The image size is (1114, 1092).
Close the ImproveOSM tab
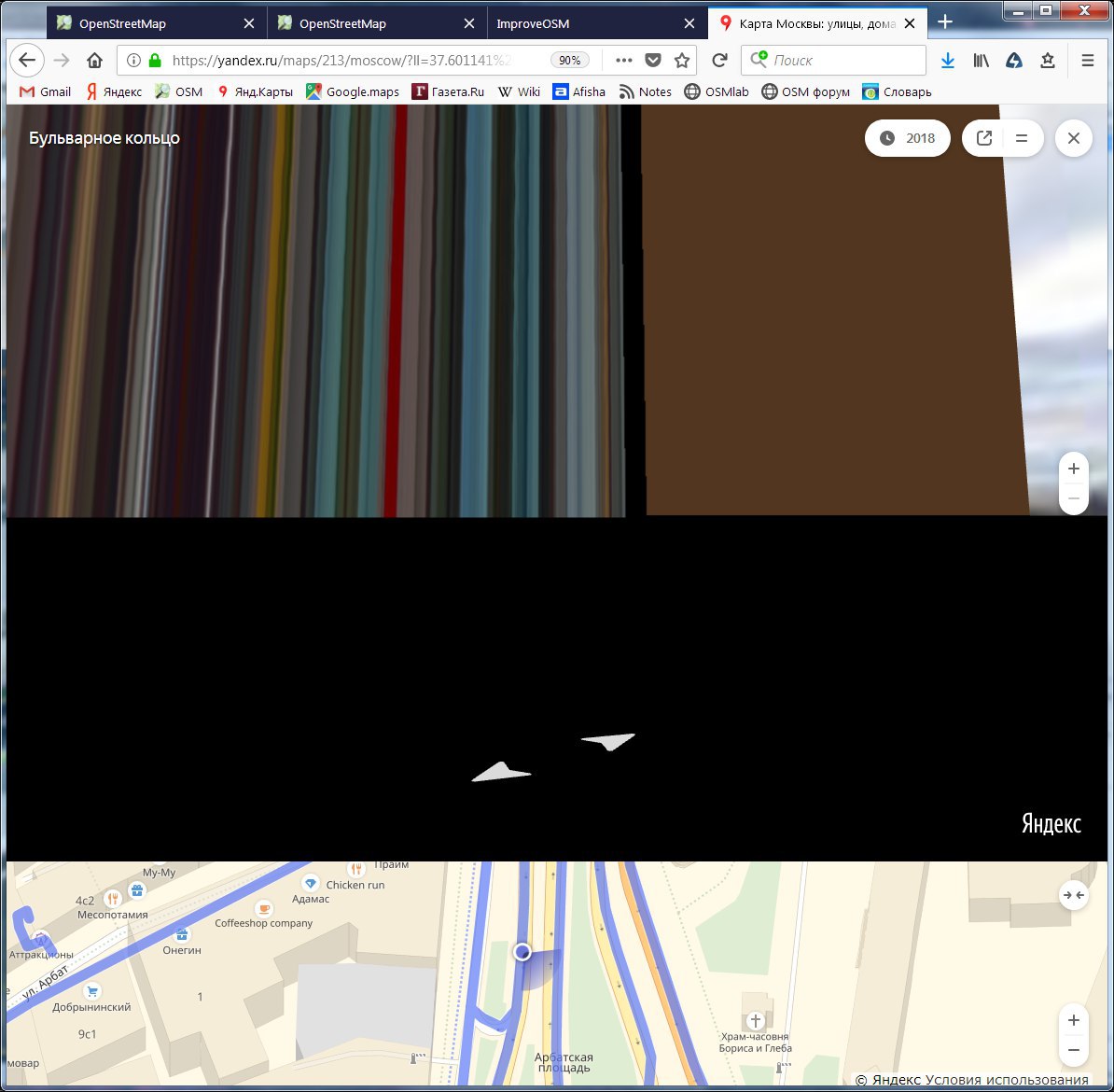[x=689, y=23]
